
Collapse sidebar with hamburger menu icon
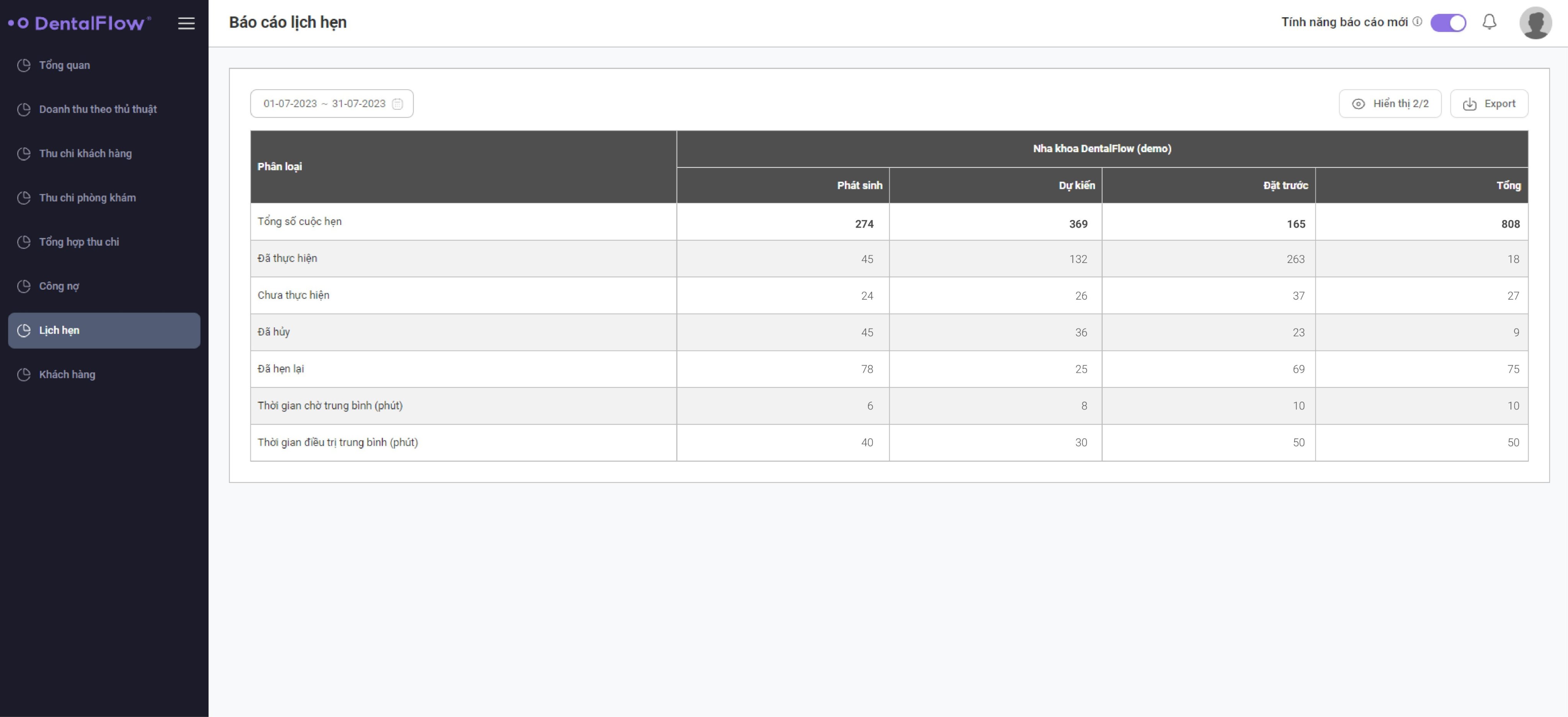tap(186, 23)
